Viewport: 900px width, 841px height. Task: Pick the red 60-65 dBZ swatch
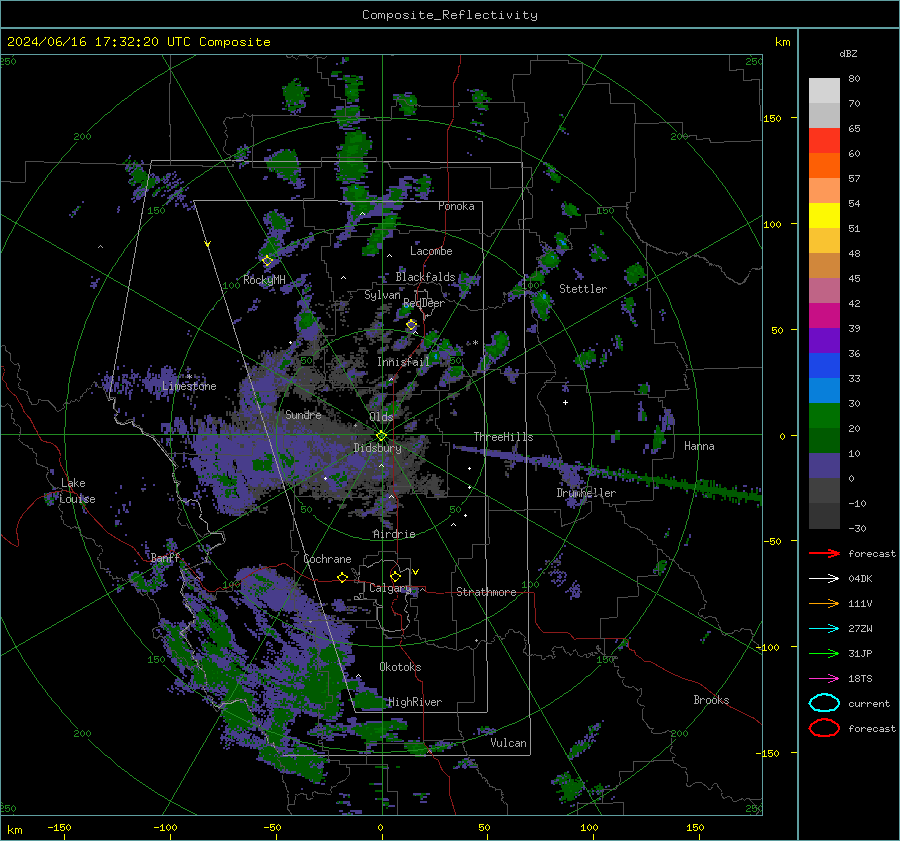tap(824, 141)
